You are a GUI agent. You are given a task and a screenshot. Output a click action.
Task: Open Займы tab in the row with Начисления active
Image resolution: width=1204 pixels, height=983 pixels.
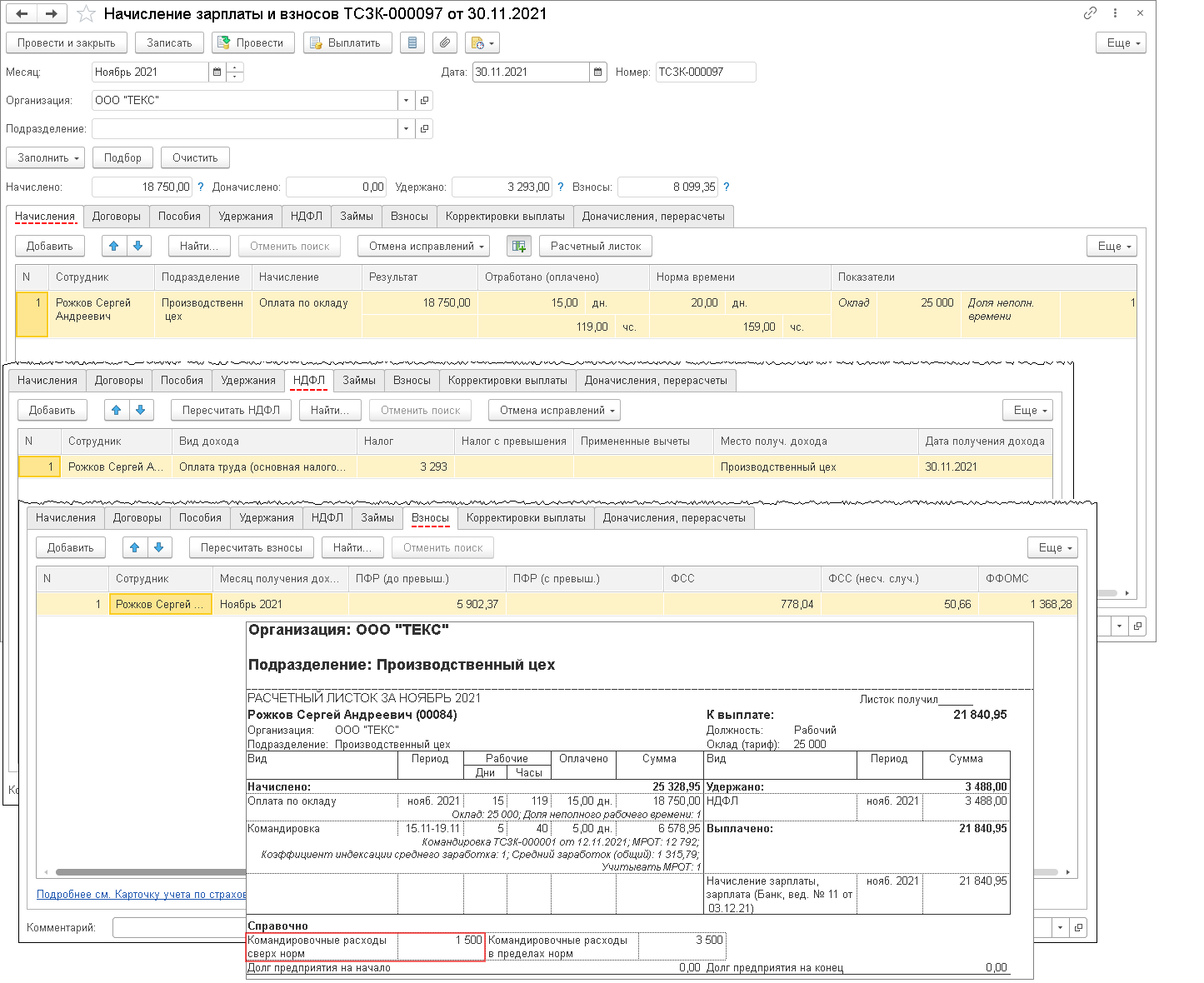pos(357,217)
